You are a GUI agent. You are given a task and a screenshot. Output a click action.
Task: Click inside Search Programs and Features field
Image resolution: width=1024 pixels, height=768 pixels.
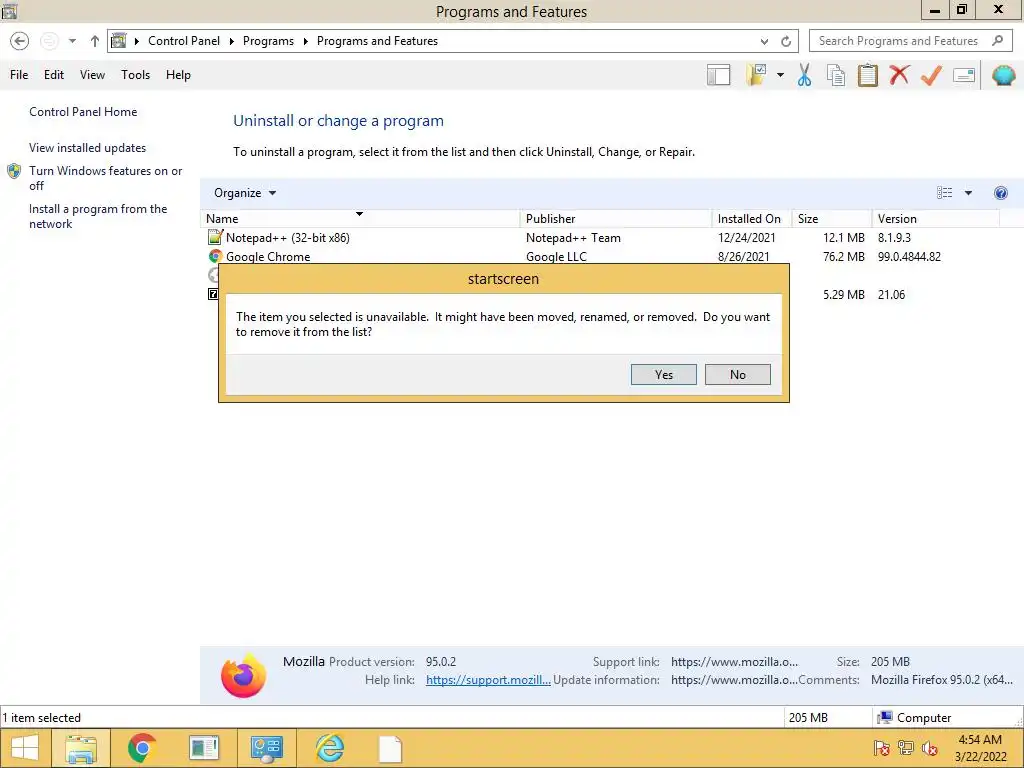click(898, 41)
